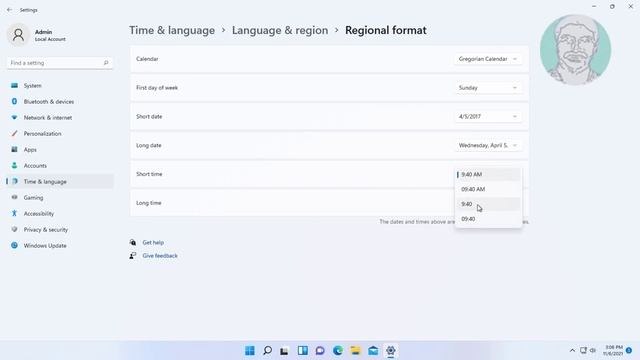Viewport: 640px width, 360px height.
Task: Open File Explorer from taskbar
Action: click(355, 351)
